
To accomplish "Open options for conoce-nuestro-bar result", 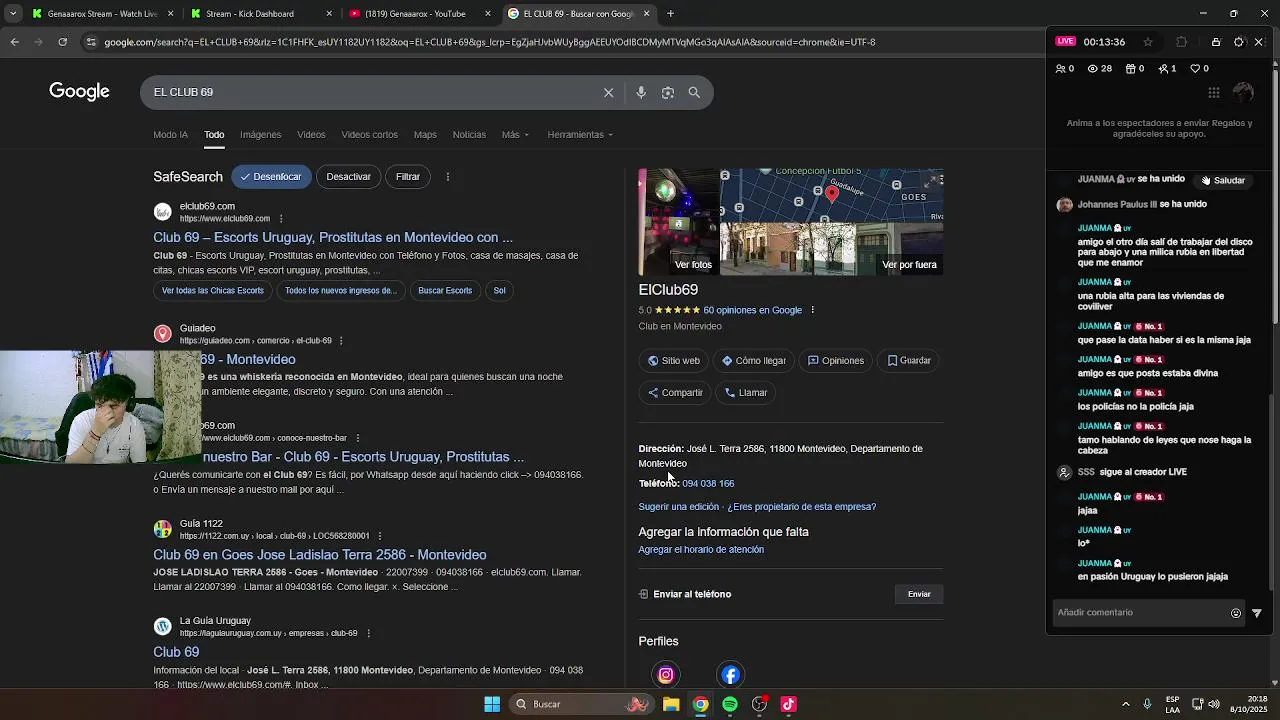I will tap(357, 438).
